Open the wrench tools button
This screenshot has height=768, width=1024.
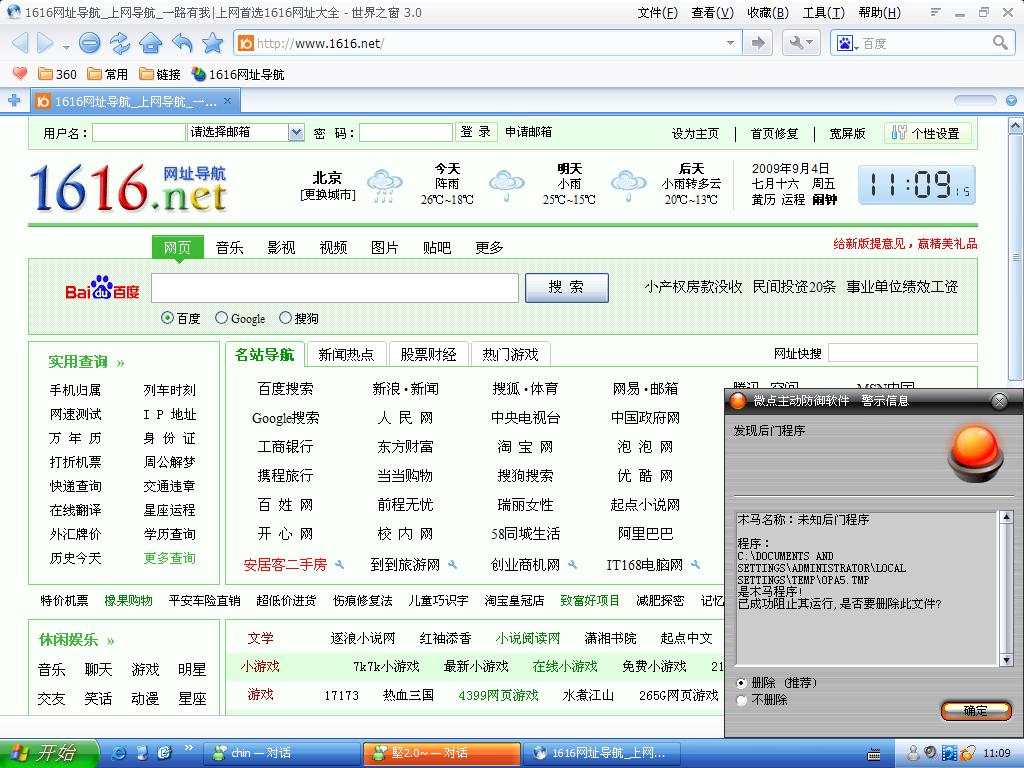[800, 43]
